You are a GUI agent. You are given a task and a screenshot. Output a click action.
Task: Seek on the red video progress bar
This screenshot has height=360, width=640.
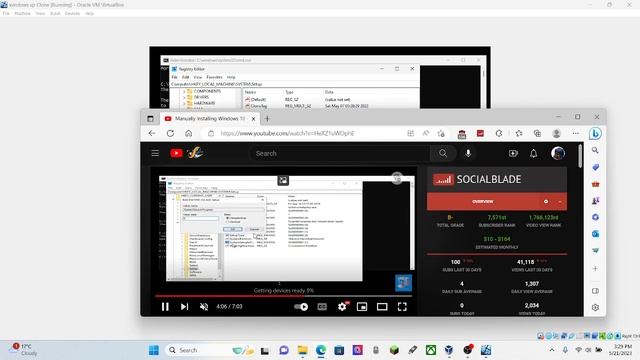(283, 296)
